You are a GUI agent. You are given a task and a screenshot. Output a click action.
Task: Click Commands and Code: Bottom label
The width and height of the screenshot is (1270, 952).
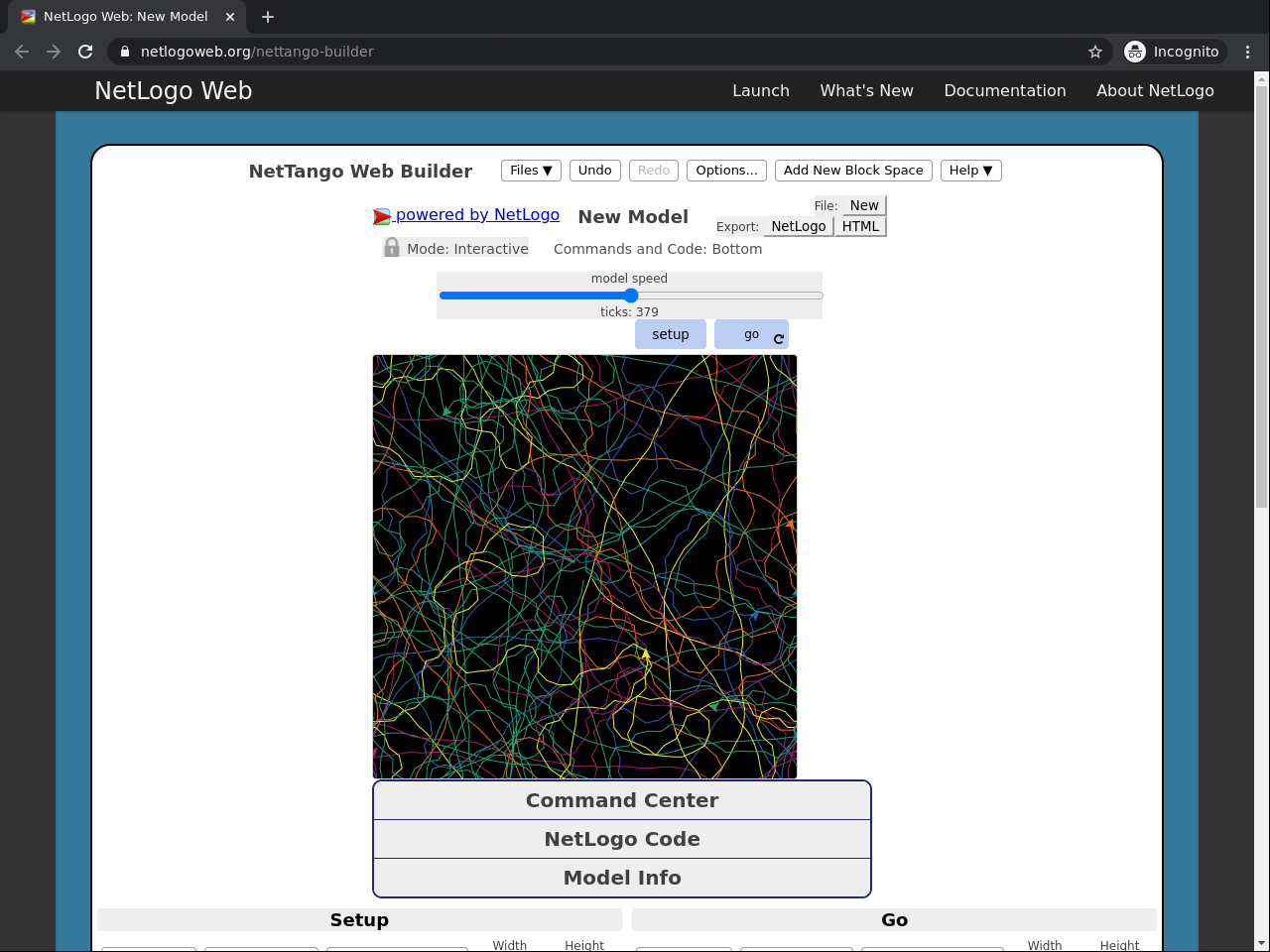pos(658,249)
